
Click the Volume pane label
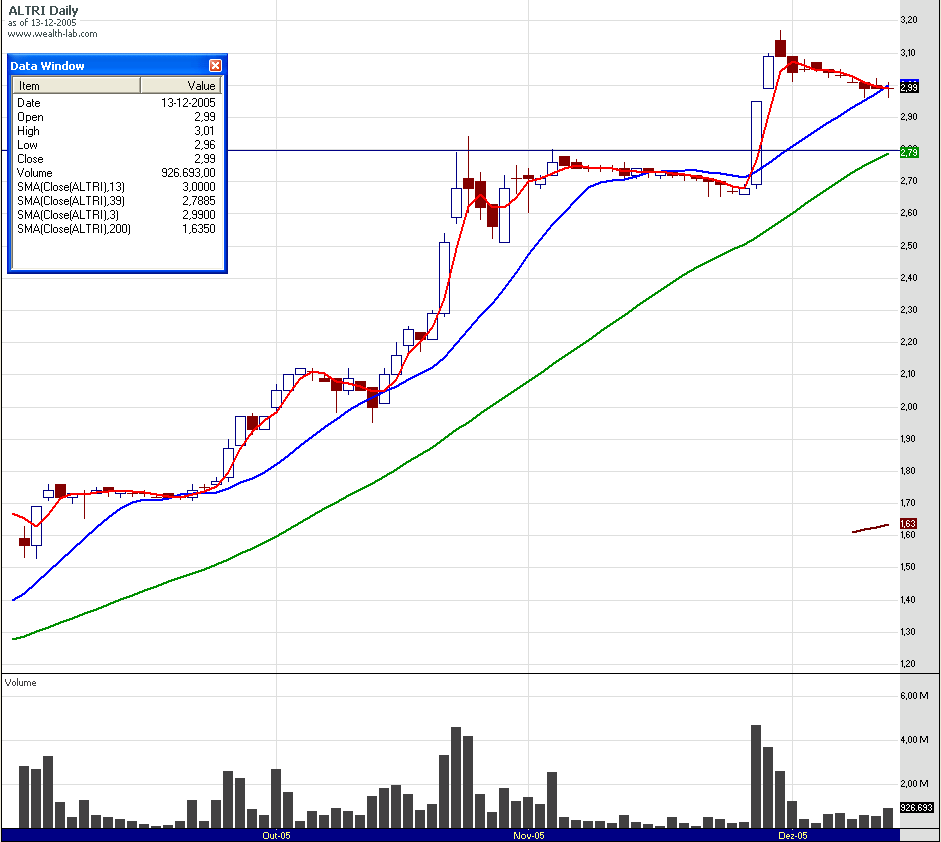coord(20,682)
